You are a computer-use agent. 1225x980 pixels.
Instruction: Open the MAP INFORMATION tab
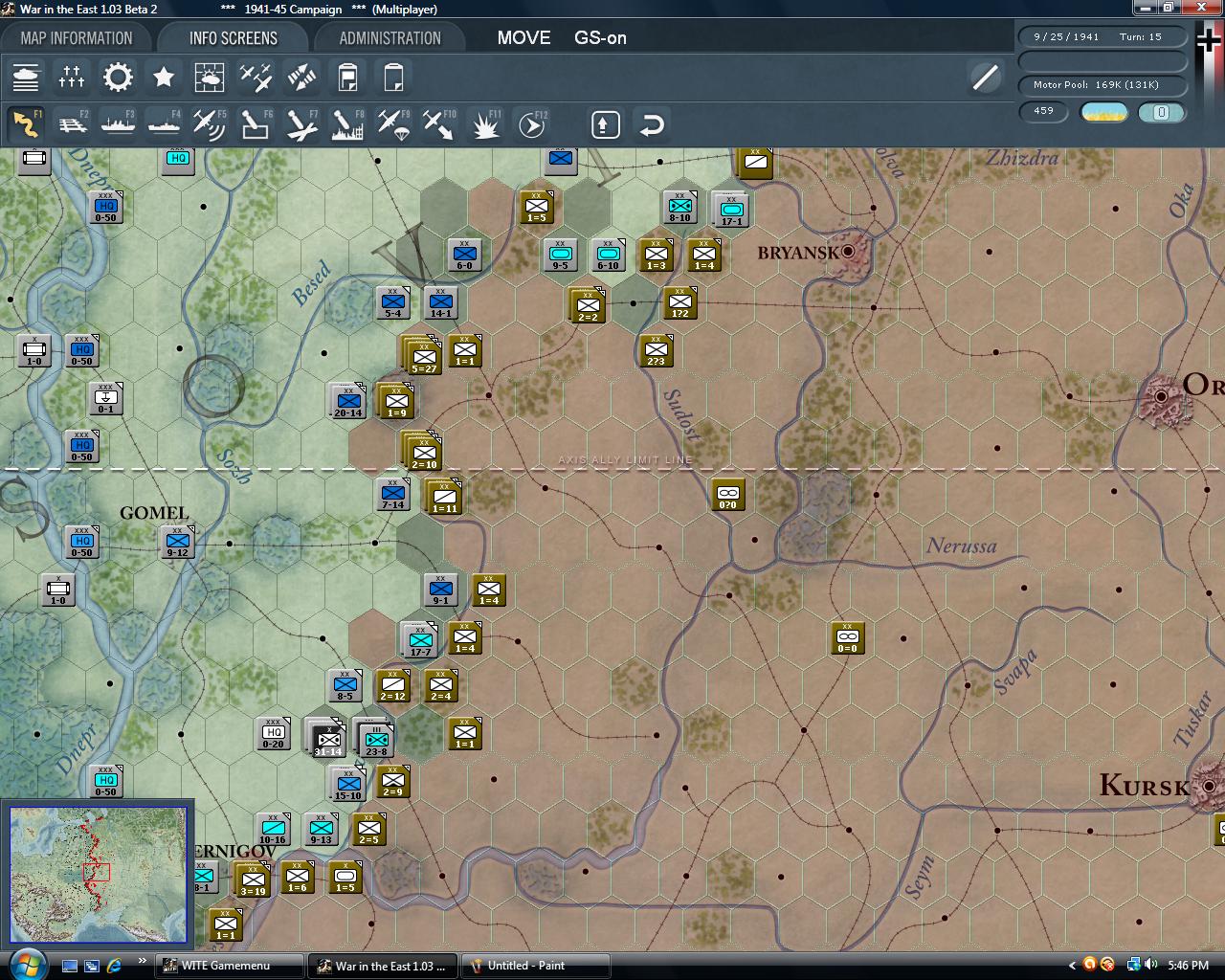coord(77,38)
